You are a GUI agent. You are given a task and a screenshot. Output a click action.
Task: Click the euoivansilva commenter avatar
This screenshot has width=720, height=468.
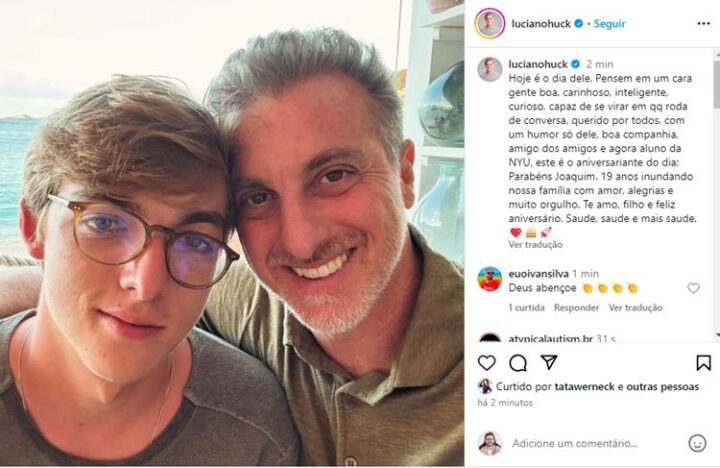click(x=490, y=278)
